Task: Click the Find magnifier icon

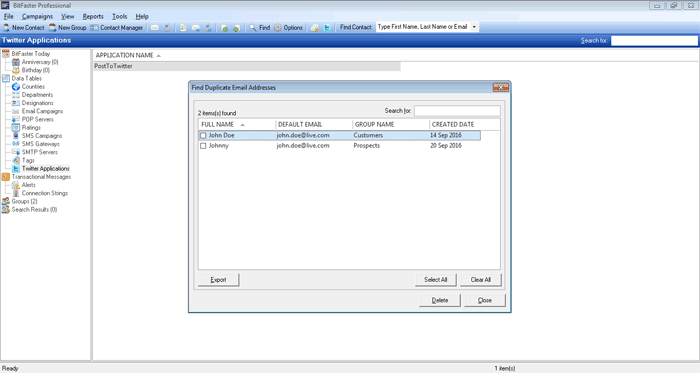Action: tap(253, 28)
